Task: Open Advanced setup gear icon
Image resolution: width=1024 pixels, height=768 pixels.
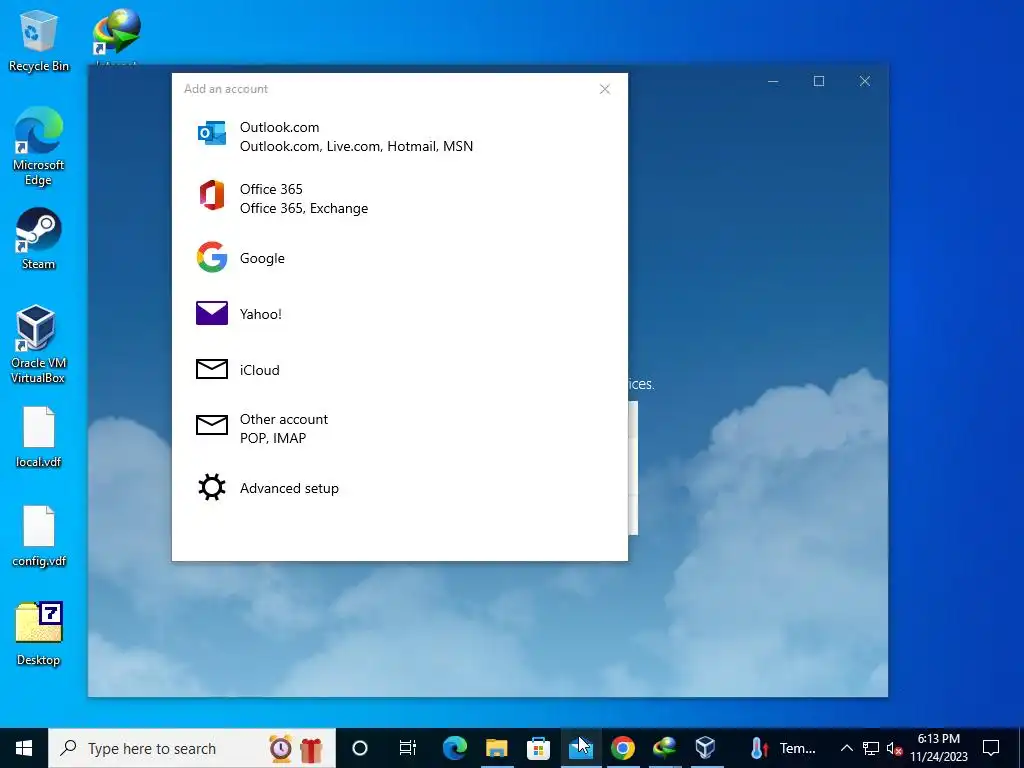Action: click(212, 488)
